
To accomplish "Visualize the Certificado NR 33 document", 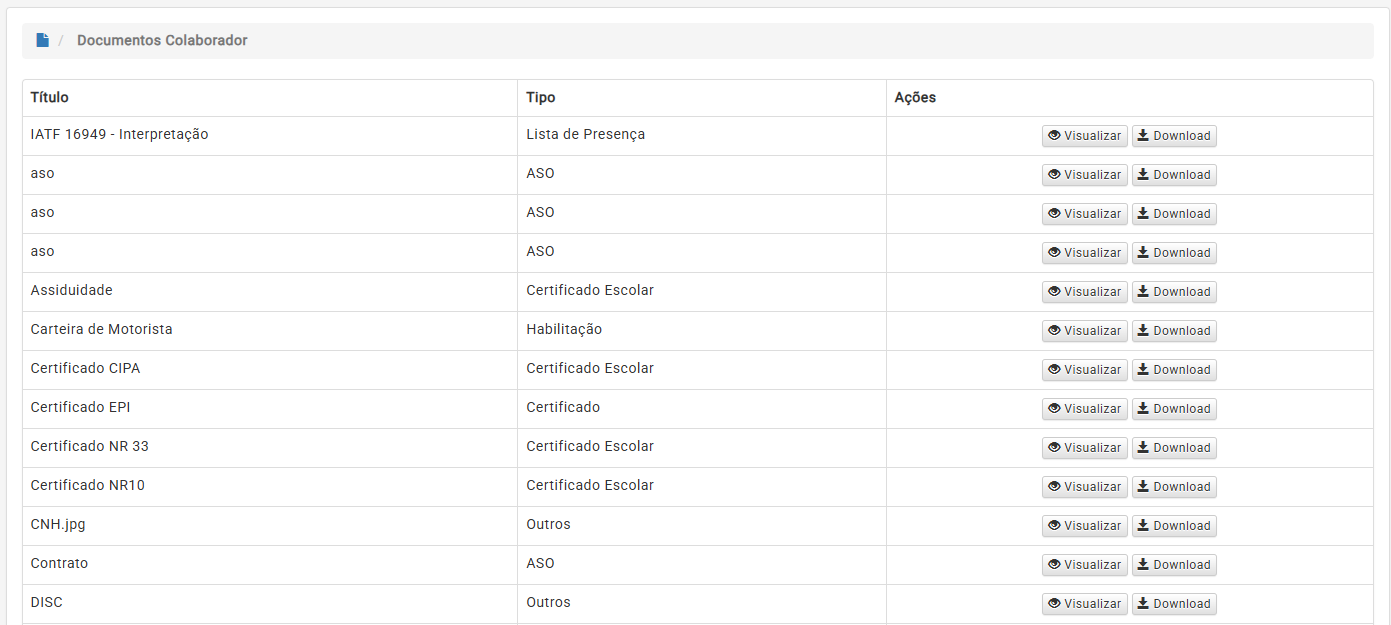I will pos(1084,448).
